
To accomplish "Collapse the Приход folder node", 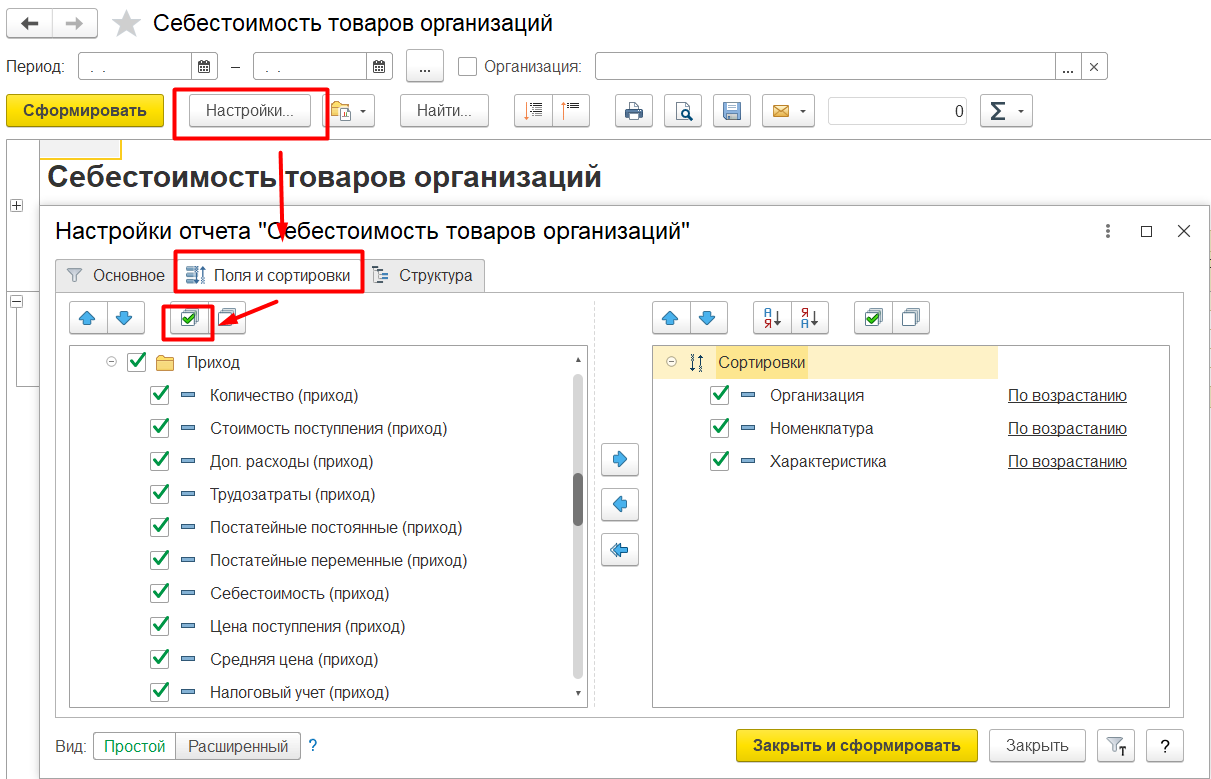I will (x=111, y=362).
